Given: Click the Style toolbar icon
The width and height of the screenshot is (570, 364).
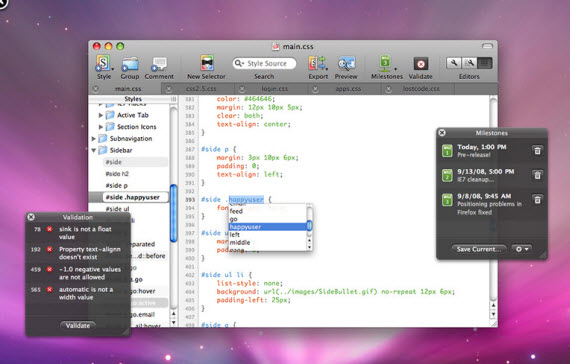Looking at the screenshot, I should tap(104, 63).
